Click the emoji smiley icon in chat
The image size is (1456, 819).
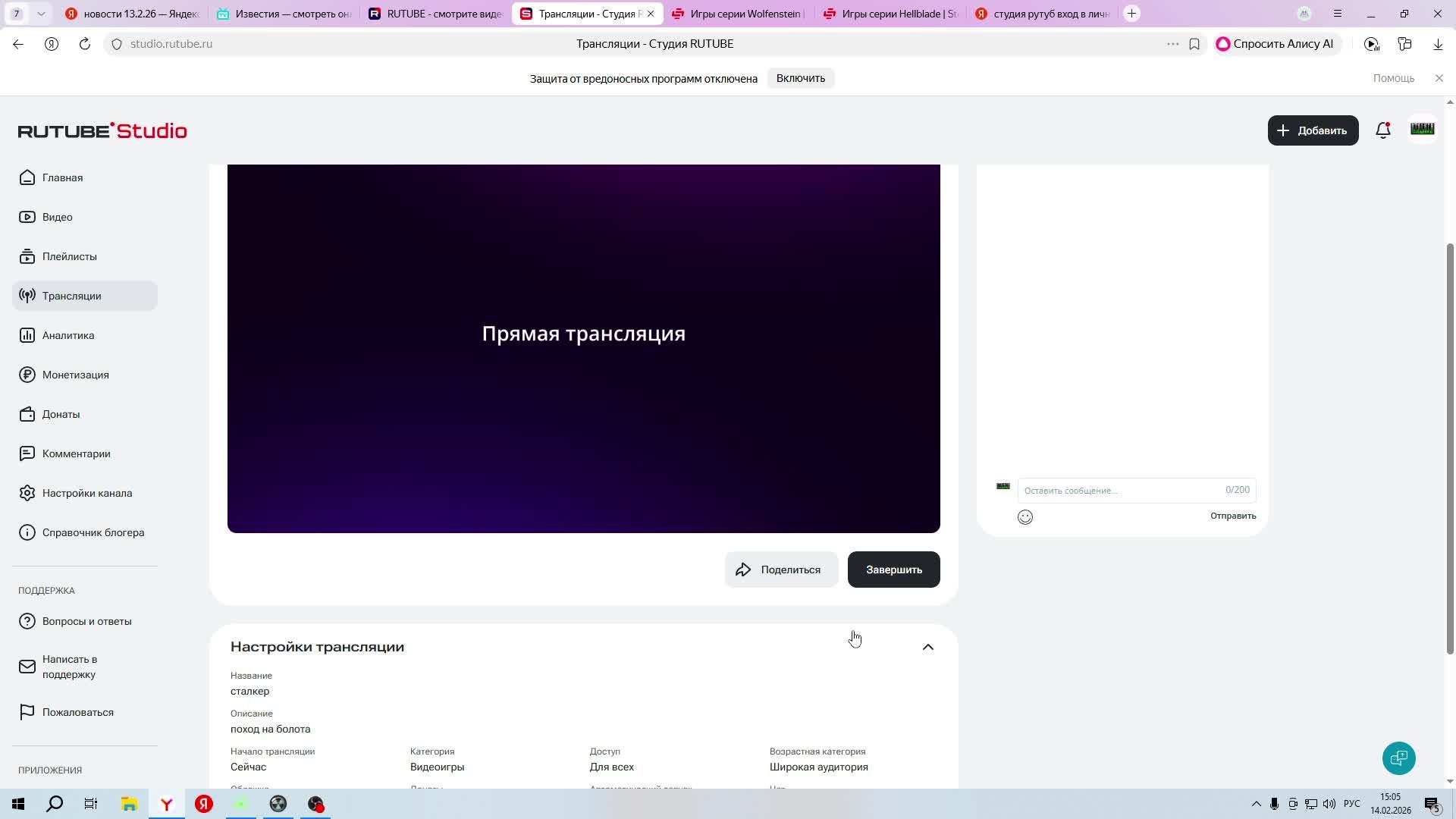1025,517
